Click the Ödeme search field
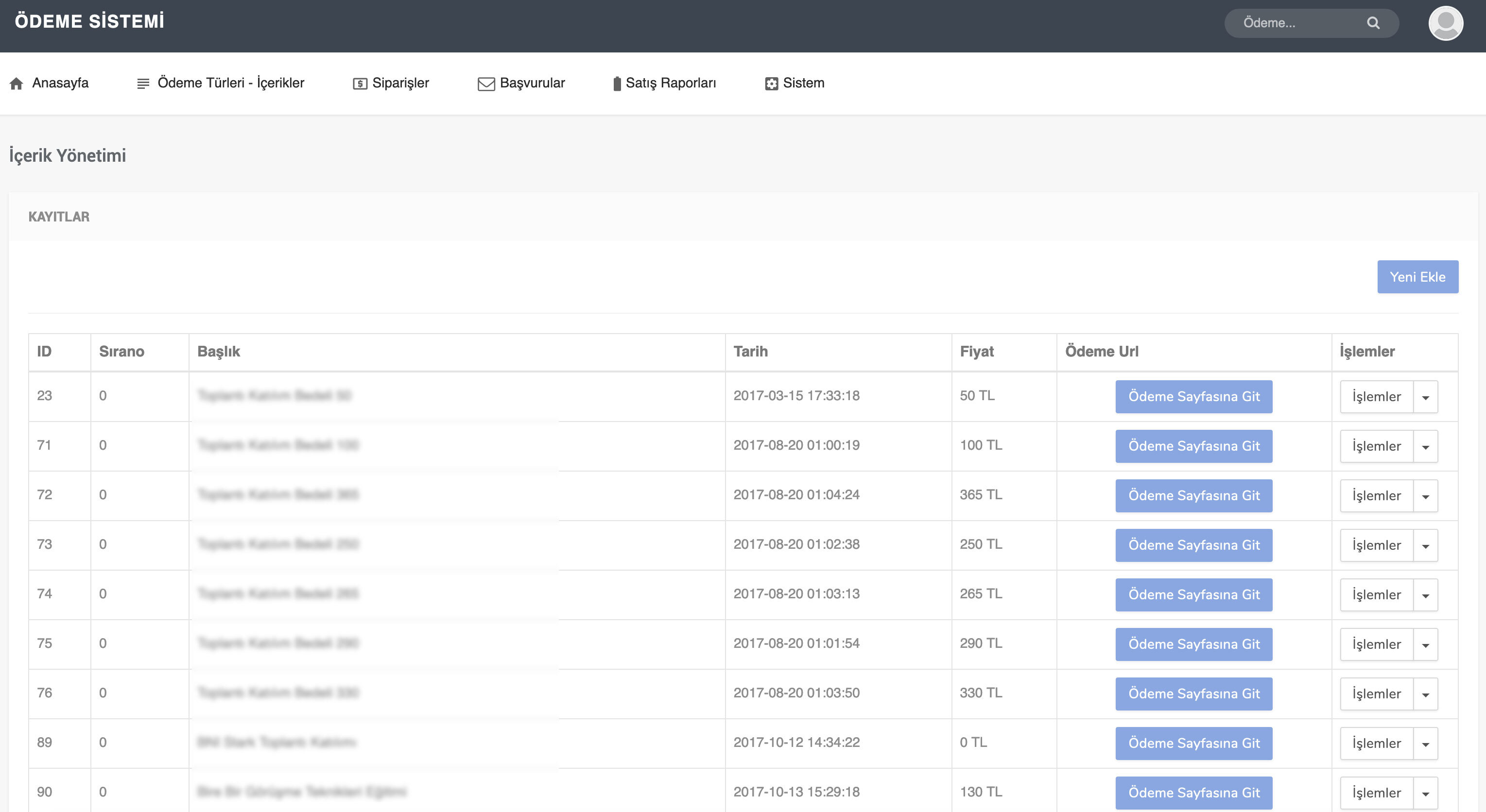 tap(1311, 23)
